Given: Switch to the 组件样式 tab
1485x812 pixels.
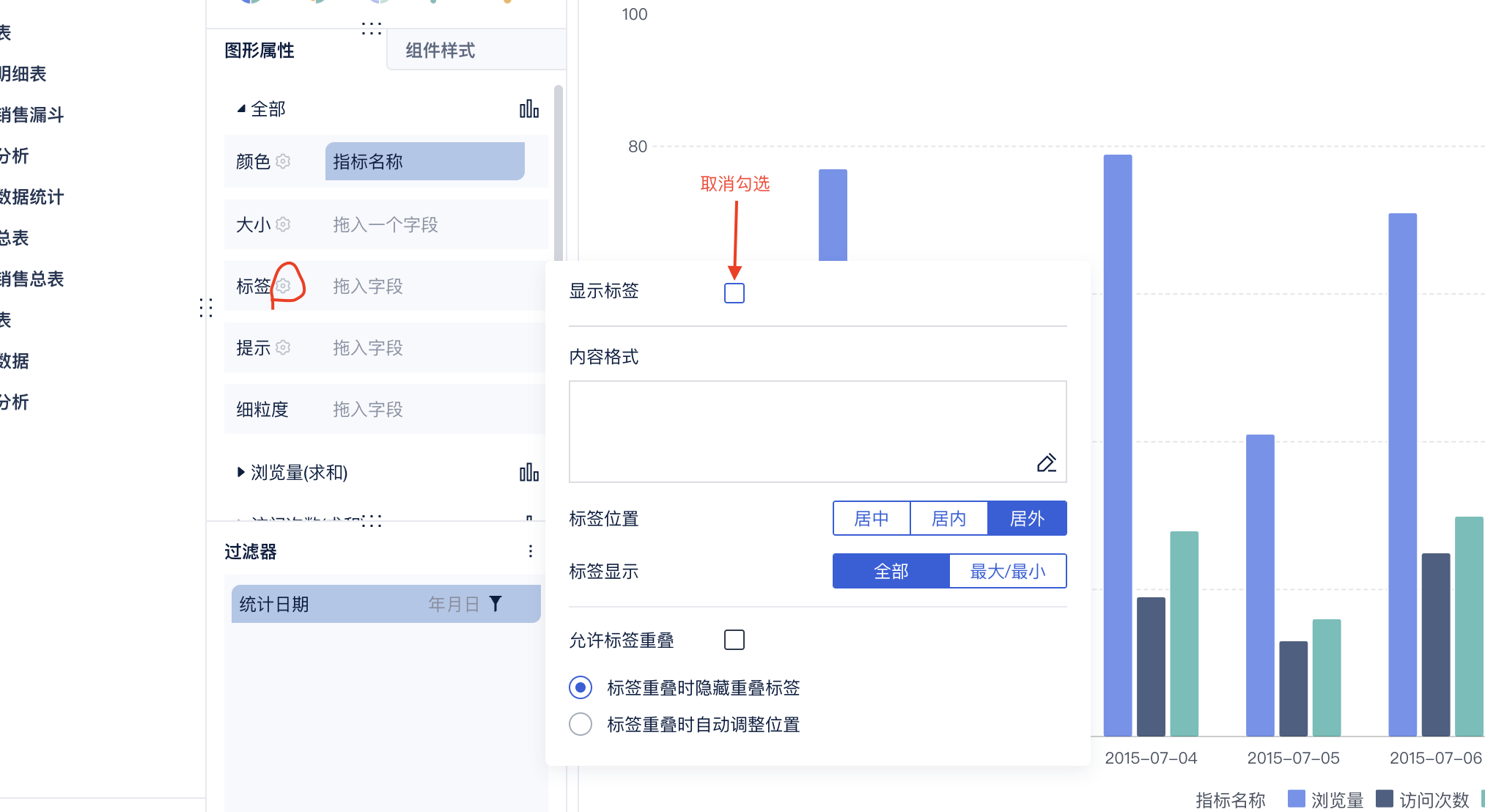Looking at the screenshot, I should [441, 51].
